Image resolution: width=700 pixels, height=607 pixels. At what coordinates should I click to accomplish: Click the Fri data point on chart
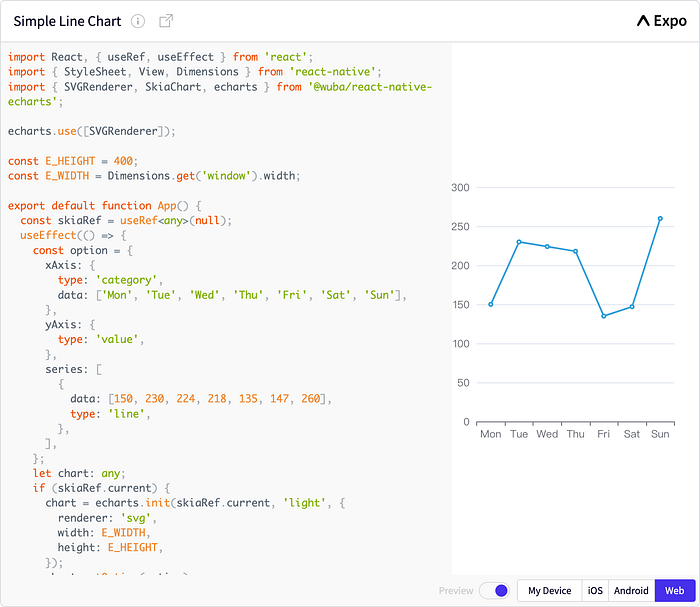coord(604,316)
